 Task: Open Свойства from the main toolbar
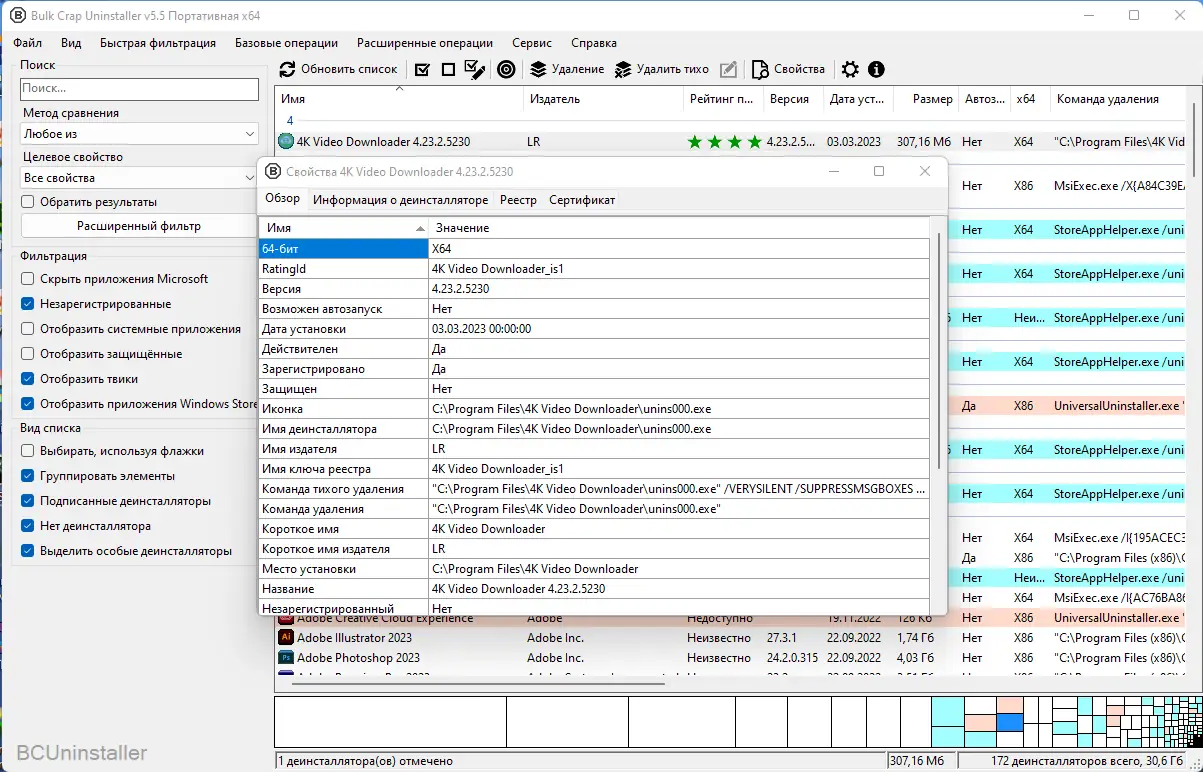click(788, 69)
